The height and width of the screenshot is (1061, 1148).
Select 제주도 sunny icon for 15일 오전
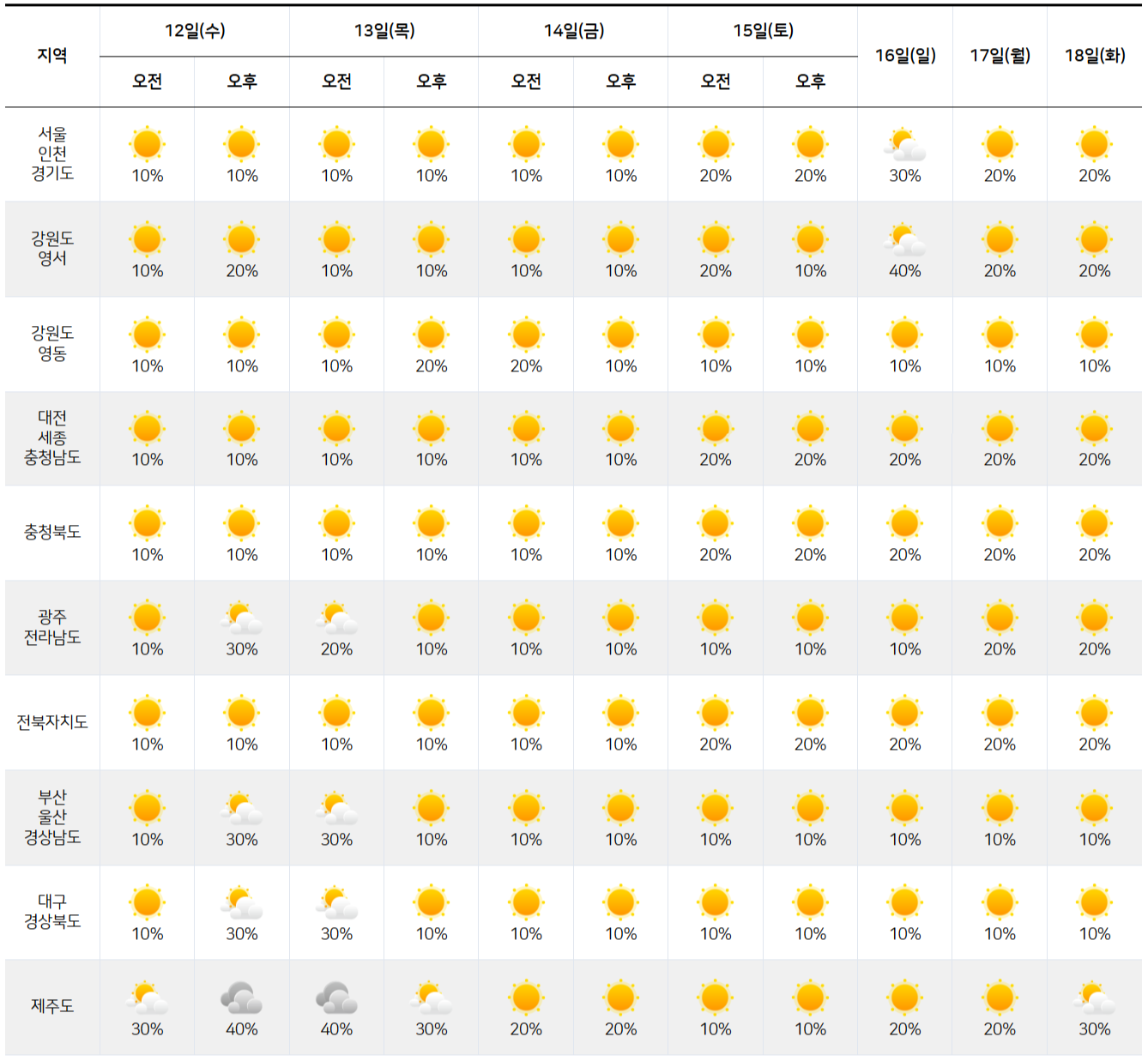[x=715, y=998]
